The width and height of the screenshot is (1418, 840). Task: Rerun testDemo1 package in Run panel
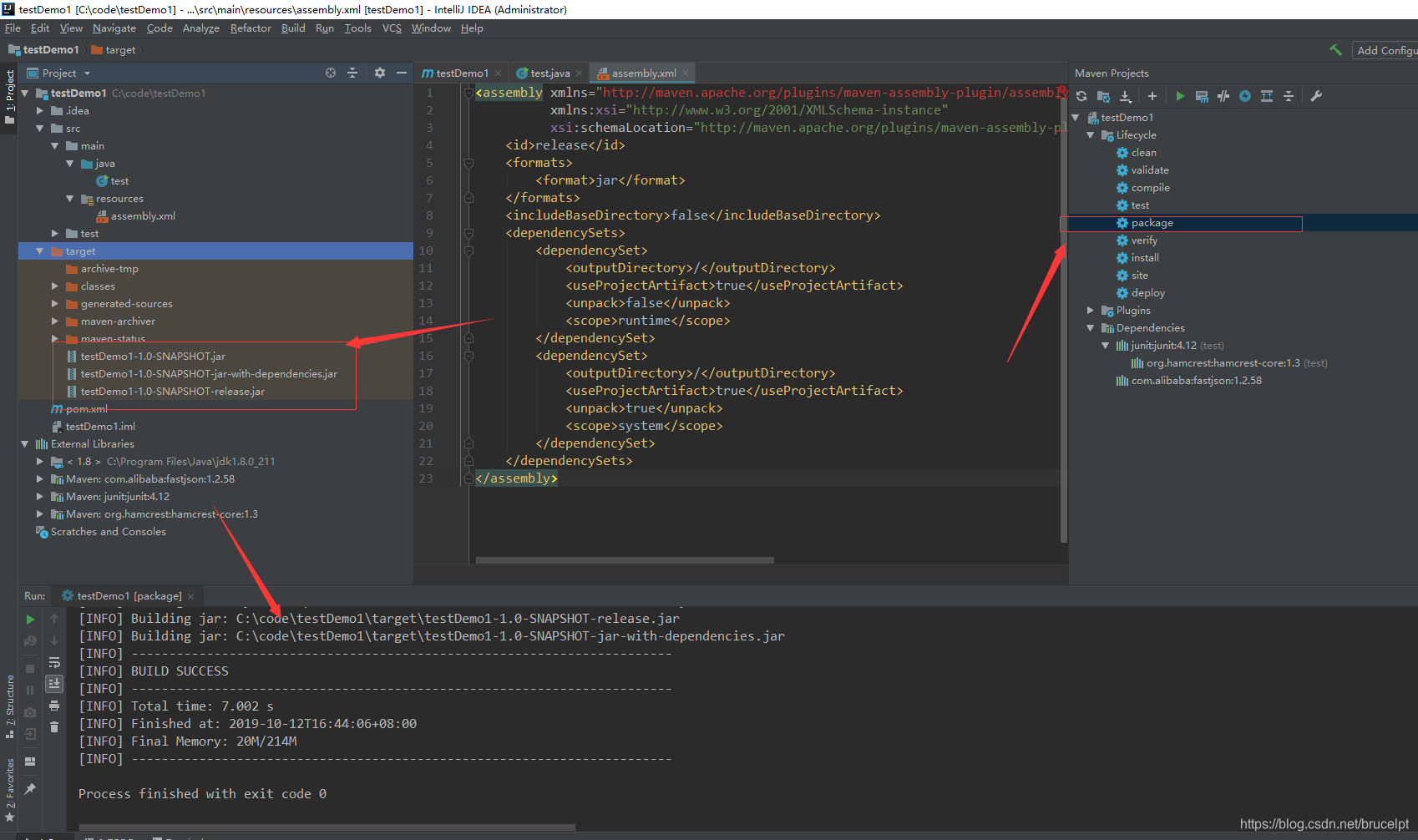click(30, 620)
